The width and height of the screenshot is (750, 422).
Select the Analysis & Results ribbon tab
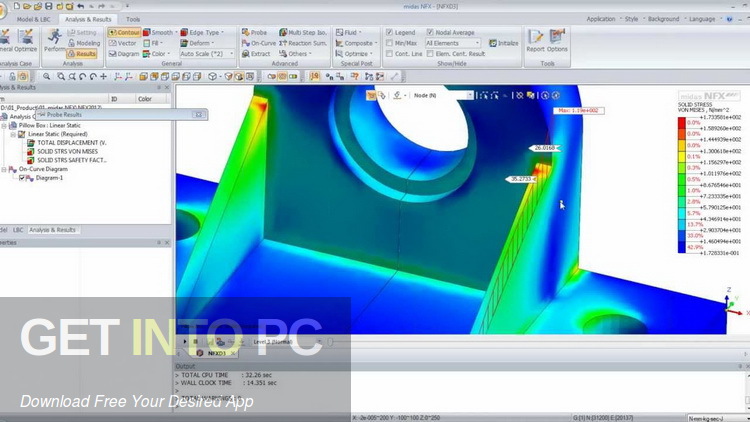click(88, 19)
